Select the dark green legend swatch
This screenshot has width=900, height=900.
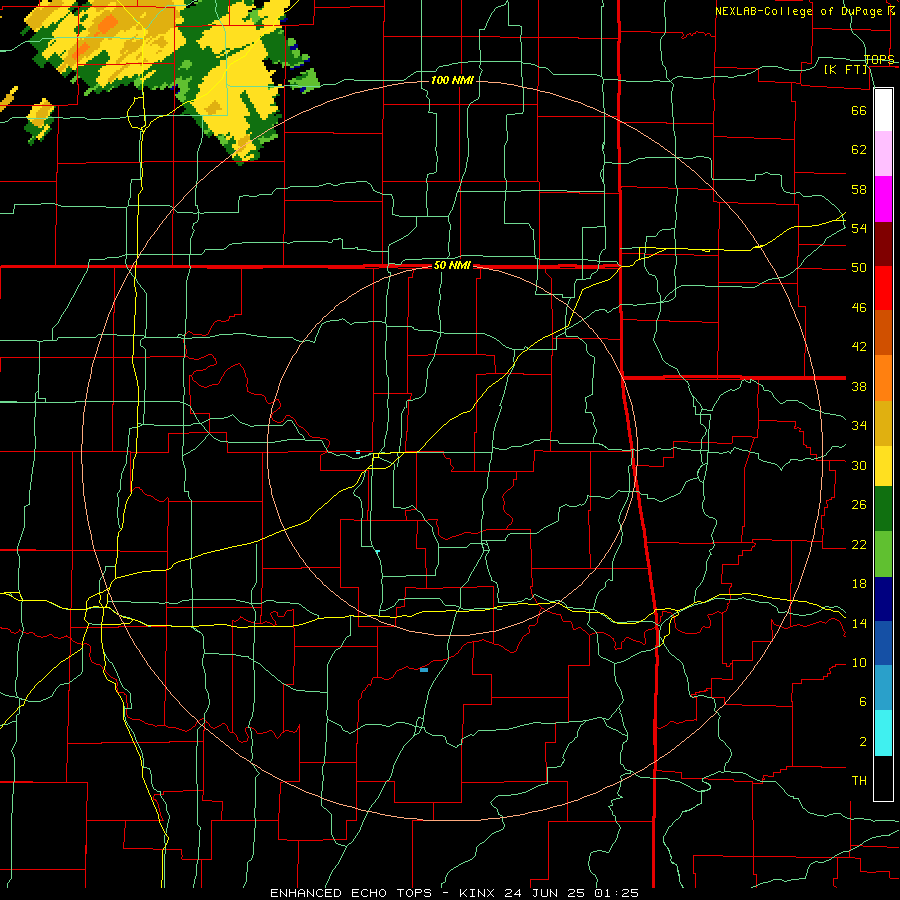pos(883,509)
